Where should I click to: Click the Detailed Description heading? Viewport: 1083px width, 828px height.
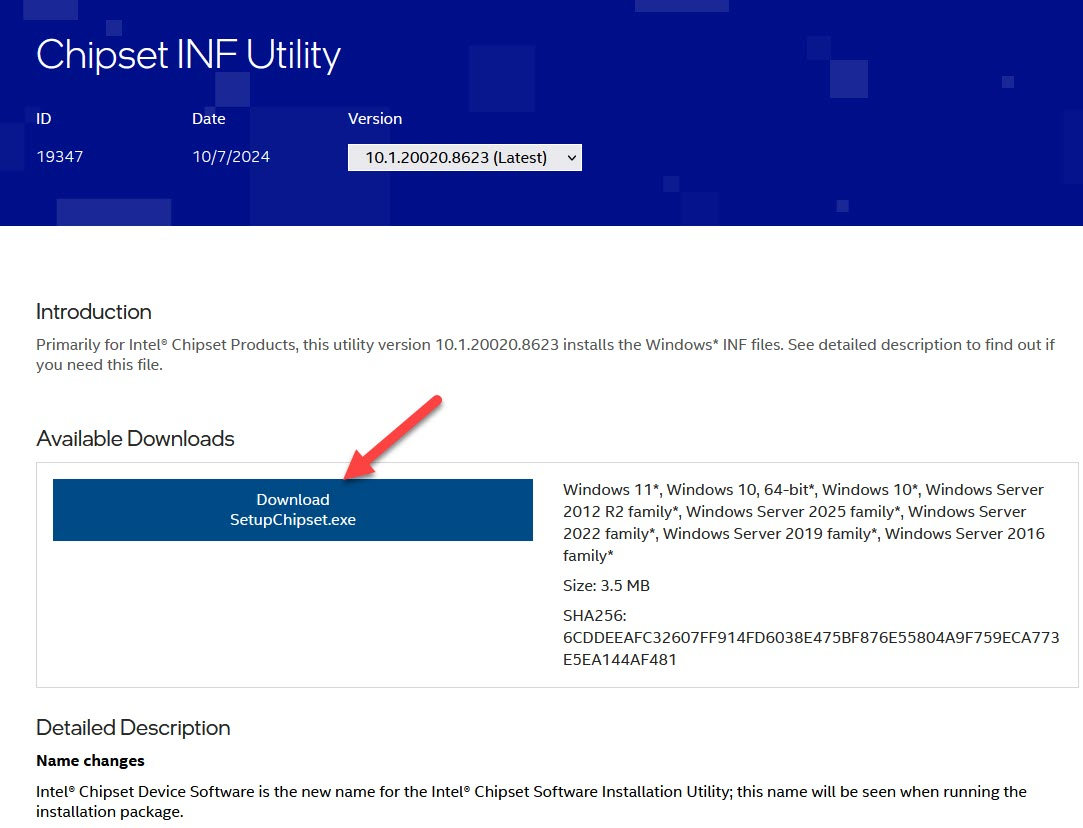(133, 727)
